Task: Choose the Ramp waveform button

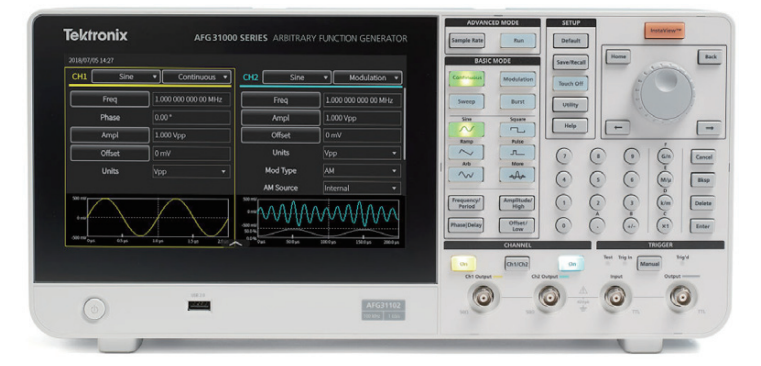Action: [x=466, y=152]
